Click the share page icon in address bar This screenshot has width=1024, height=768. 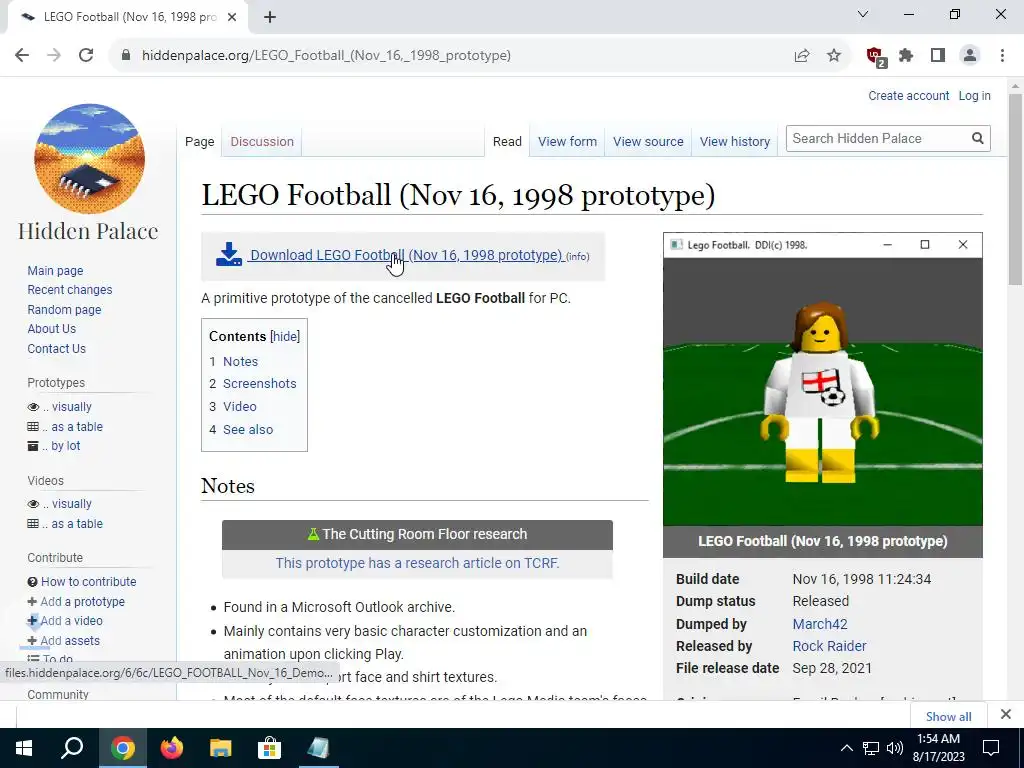click(x=802, y=56)
